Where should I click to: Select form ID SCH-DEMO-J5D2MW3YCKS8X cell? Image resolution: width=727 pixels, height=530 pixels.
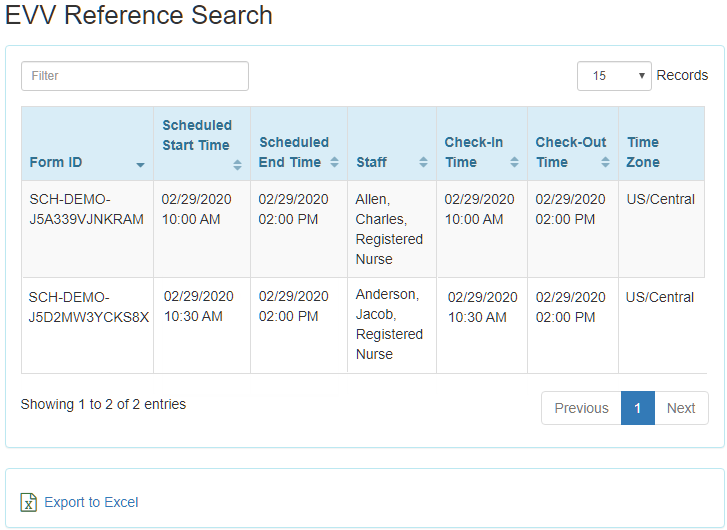coord(88,307)
